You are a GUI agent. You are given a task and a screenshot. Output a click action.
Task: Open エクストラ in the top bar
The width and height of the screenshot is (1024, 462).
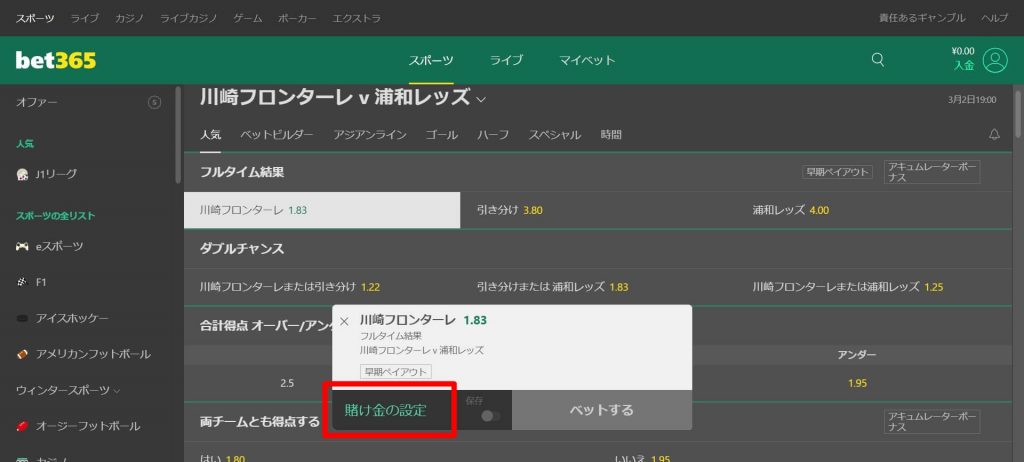[x=357, y=18]
